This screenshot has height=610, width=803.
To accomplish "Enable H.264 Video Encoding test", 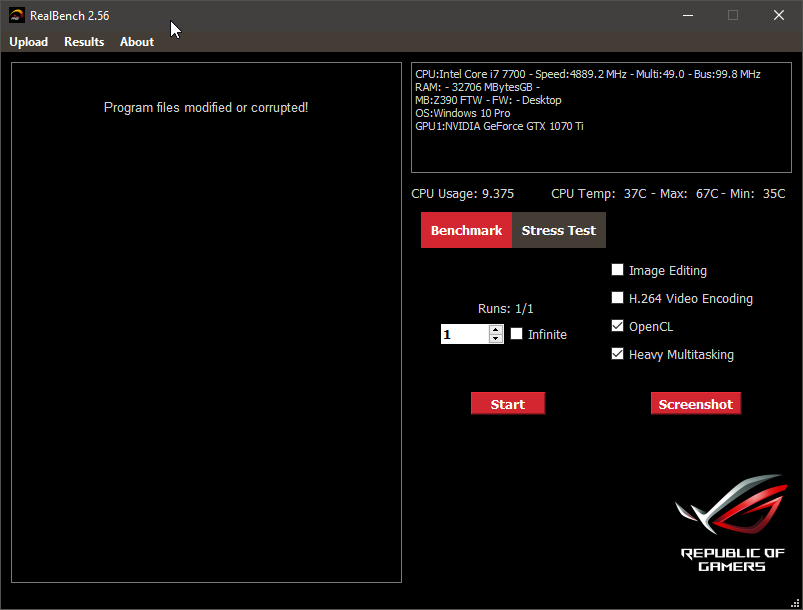I will (618, 298).
